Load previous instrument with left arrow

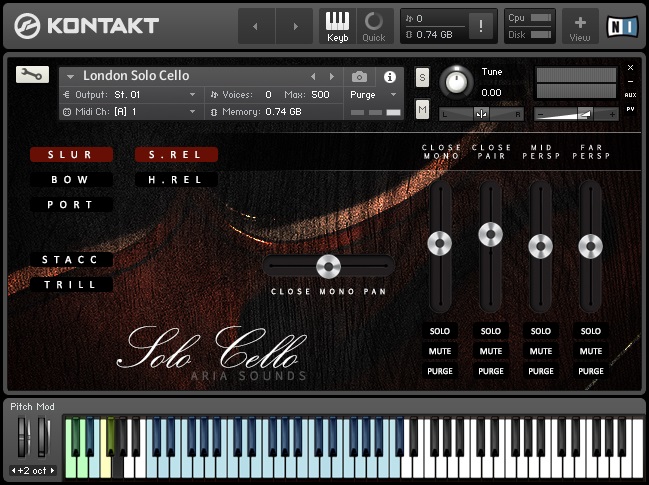[x=313, y=77]
